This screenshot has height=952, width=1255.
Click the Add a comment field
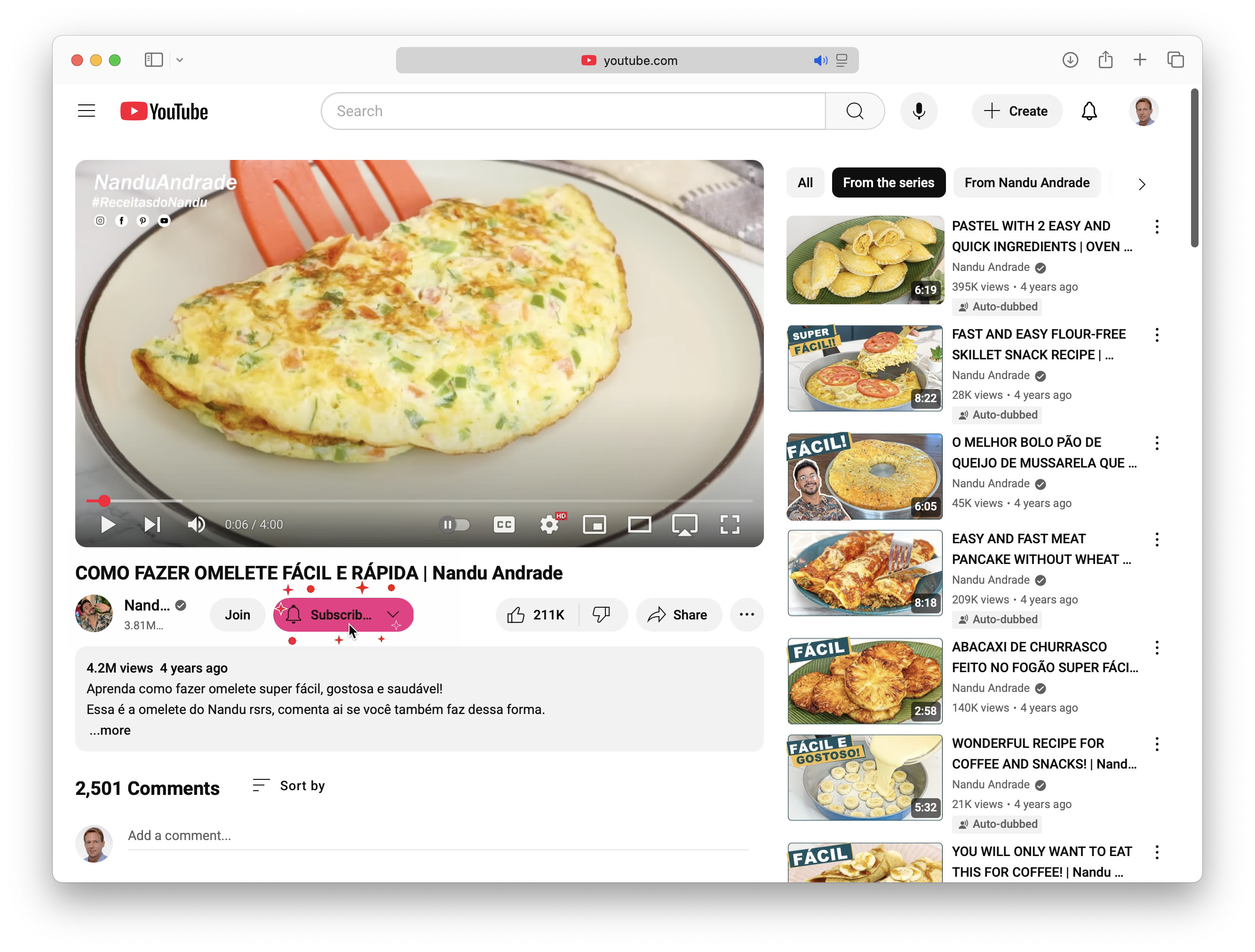tap(438, 836)
